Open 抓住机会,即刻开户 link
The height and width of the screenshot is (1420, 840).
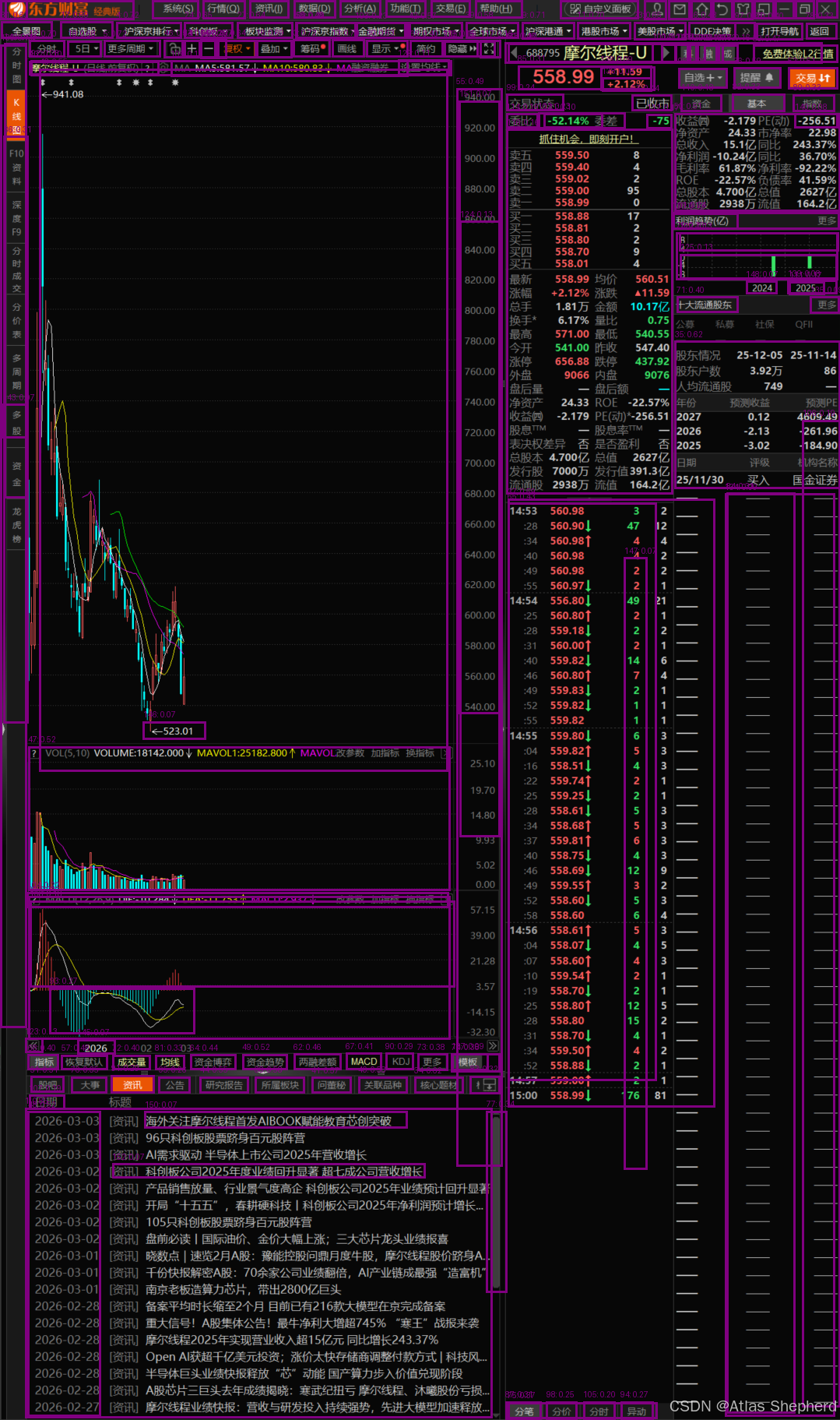(589, 139)
